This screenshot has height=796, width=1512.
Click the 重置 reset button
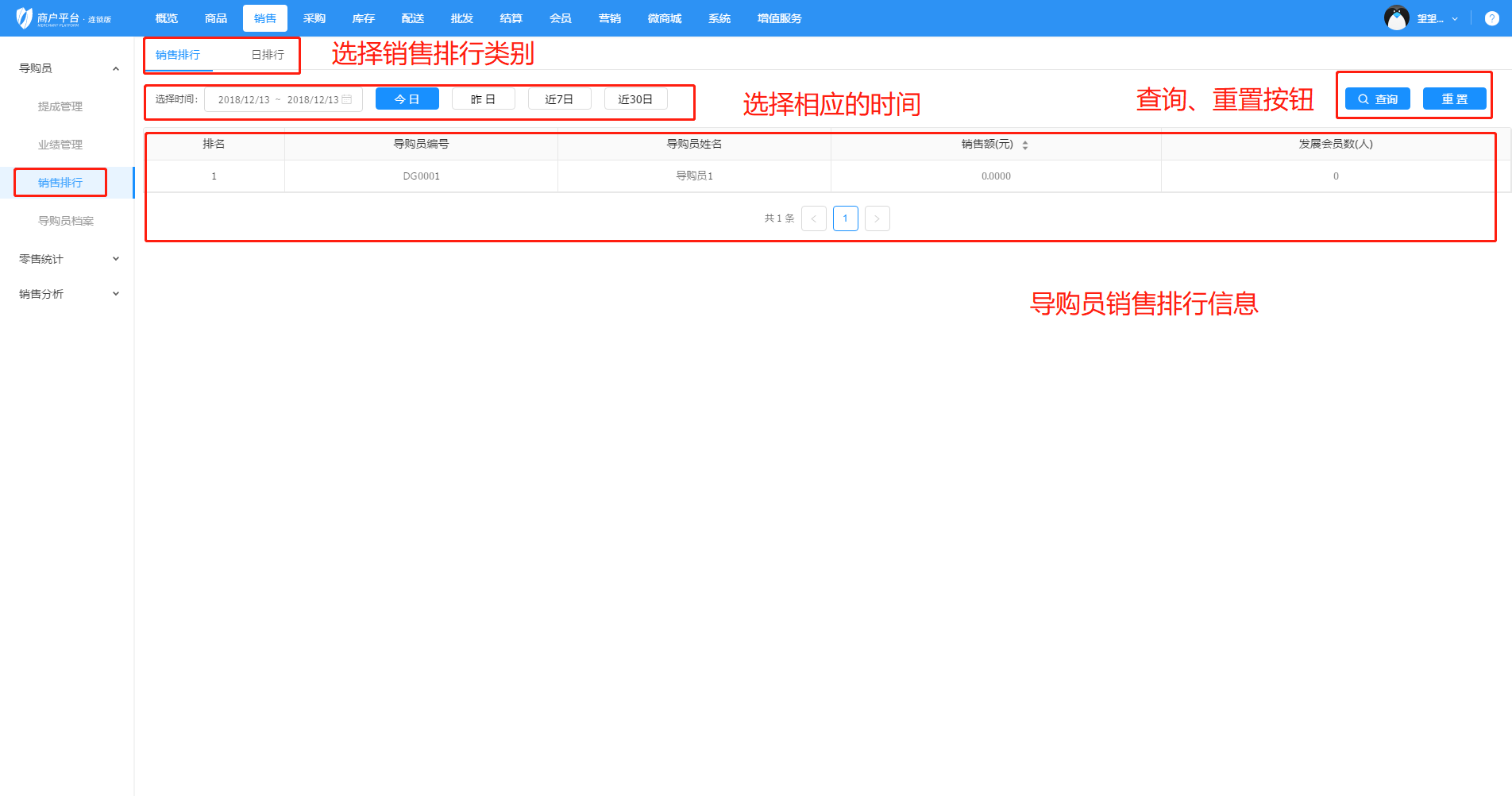click(1454, 99)
